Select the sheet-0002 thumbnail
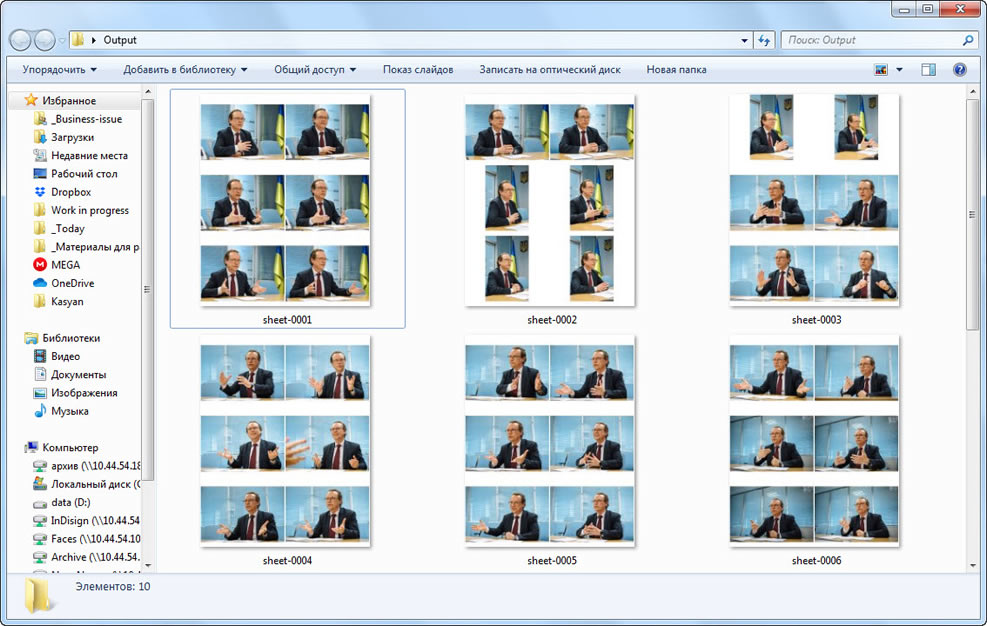This screenshot has height=626, width=987. coord(550,201)
